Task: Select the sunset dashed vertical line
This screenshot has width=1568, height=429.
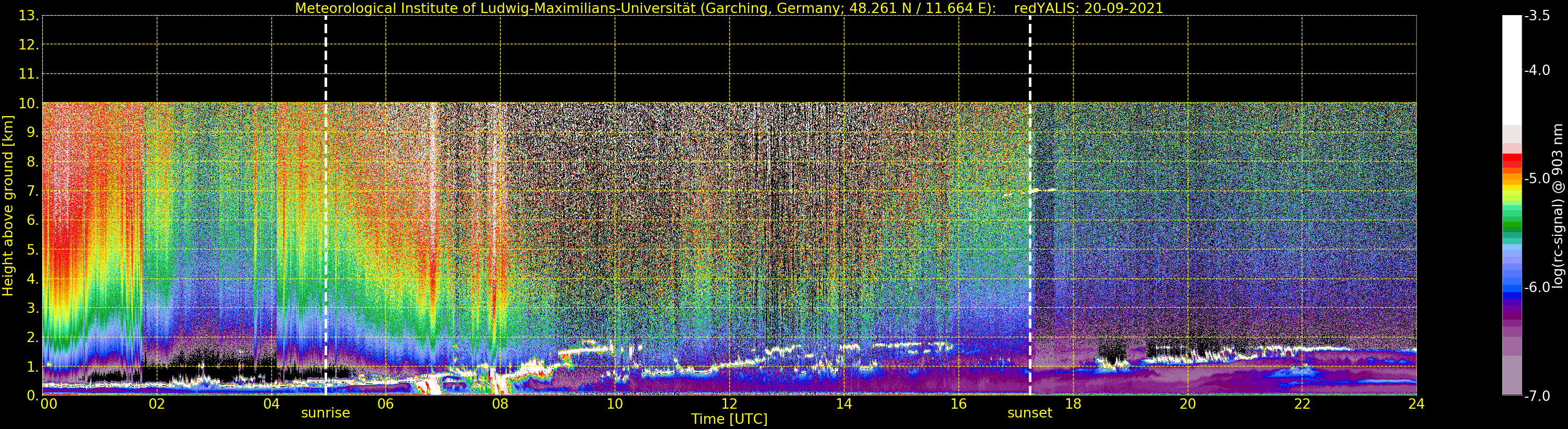Action: click(x=1030, y=206)
